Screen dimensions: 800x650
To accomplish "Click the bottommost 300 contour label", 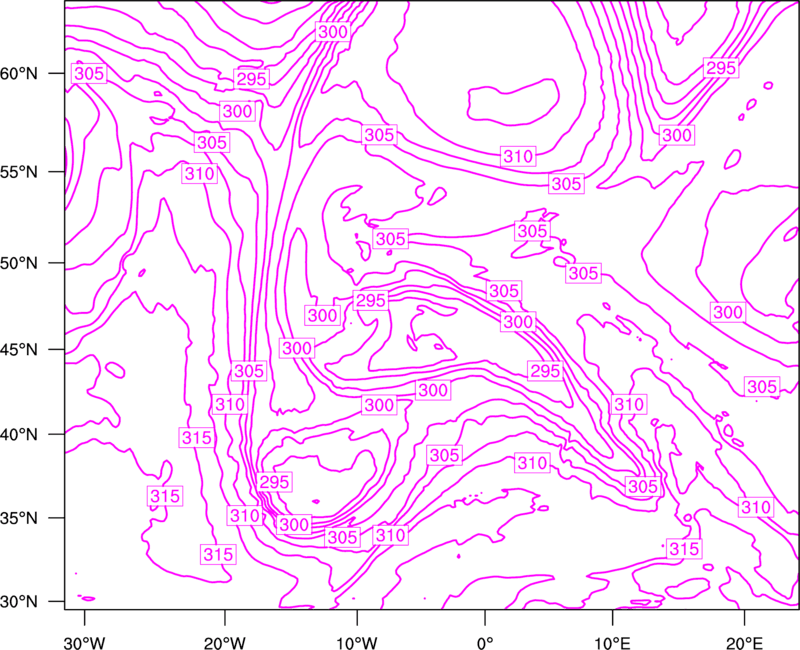I will click(294, 524).
